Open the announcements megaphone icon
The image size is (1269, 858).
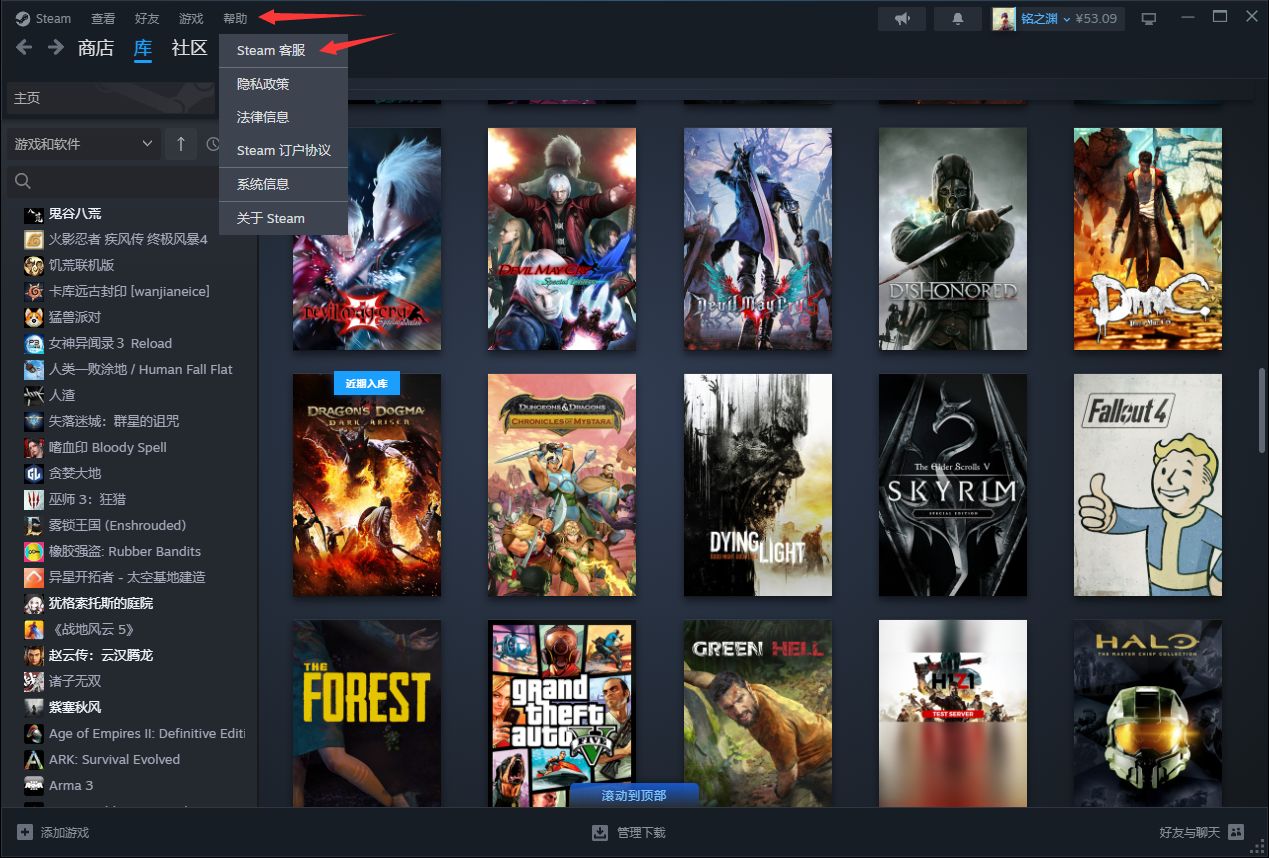(x=902, y=18)
